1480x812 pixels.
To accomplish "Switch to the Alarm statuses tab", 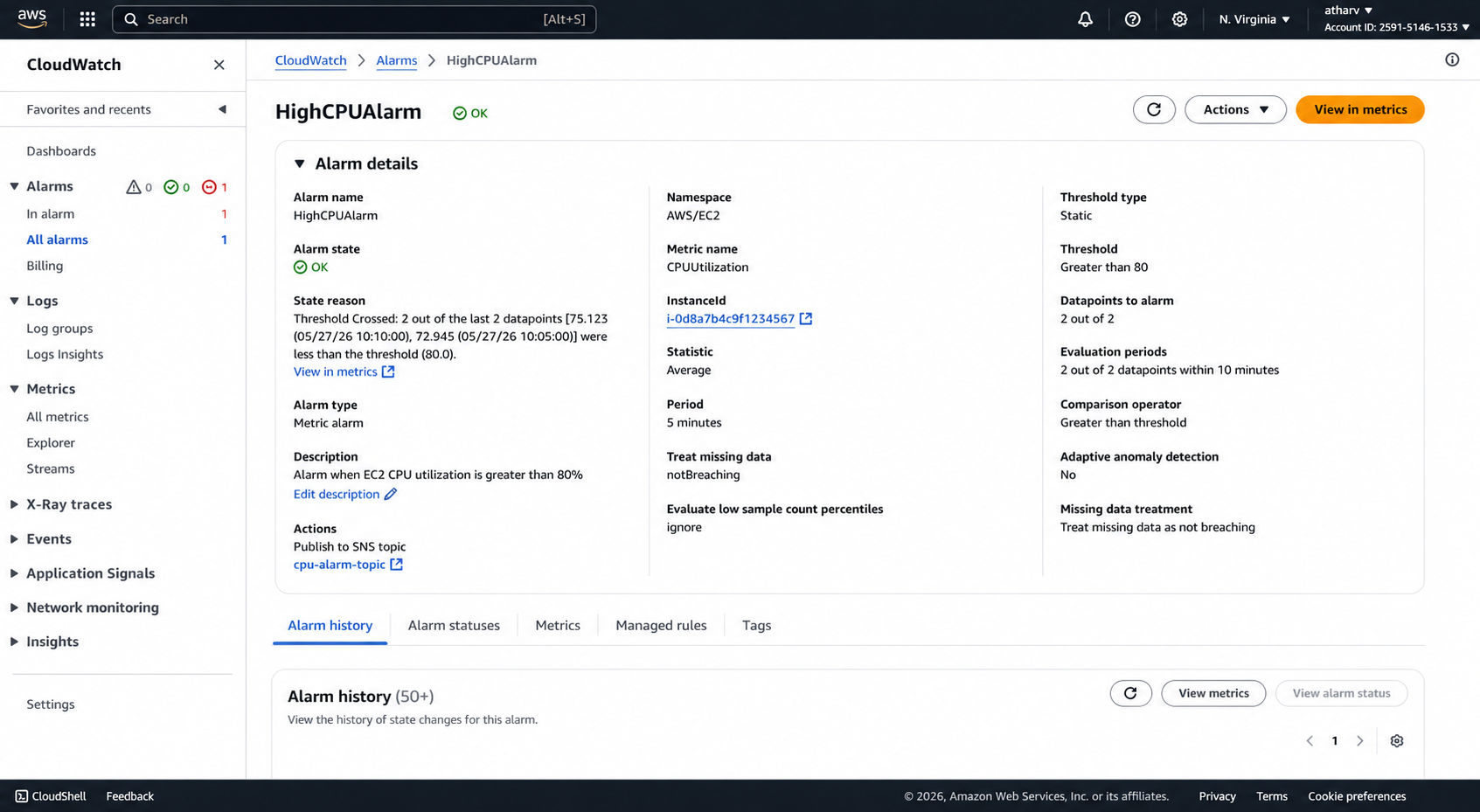I will tap(454, 626).
